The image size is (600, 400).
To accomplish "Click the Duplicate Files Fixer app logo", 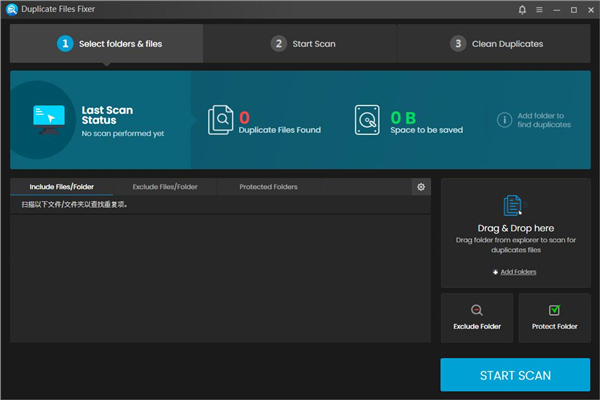I will 10,10.
